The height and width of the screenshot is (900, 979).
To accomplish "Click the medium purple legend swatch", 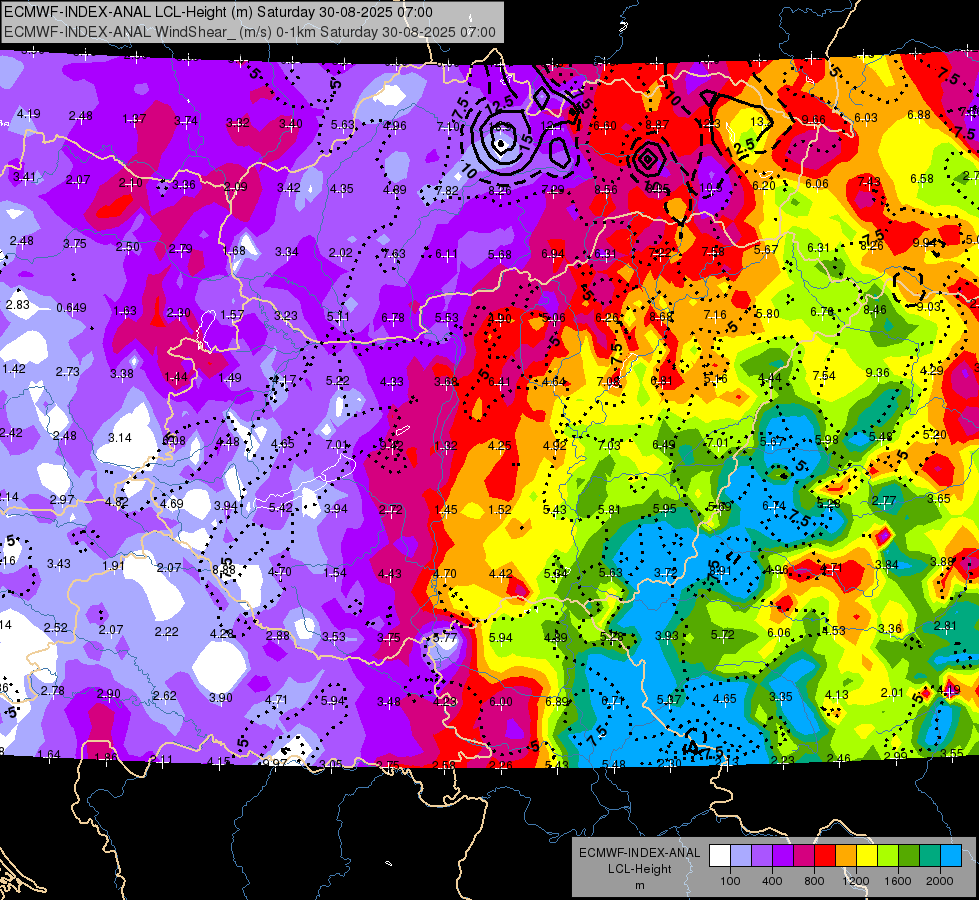I will [762, 856].
